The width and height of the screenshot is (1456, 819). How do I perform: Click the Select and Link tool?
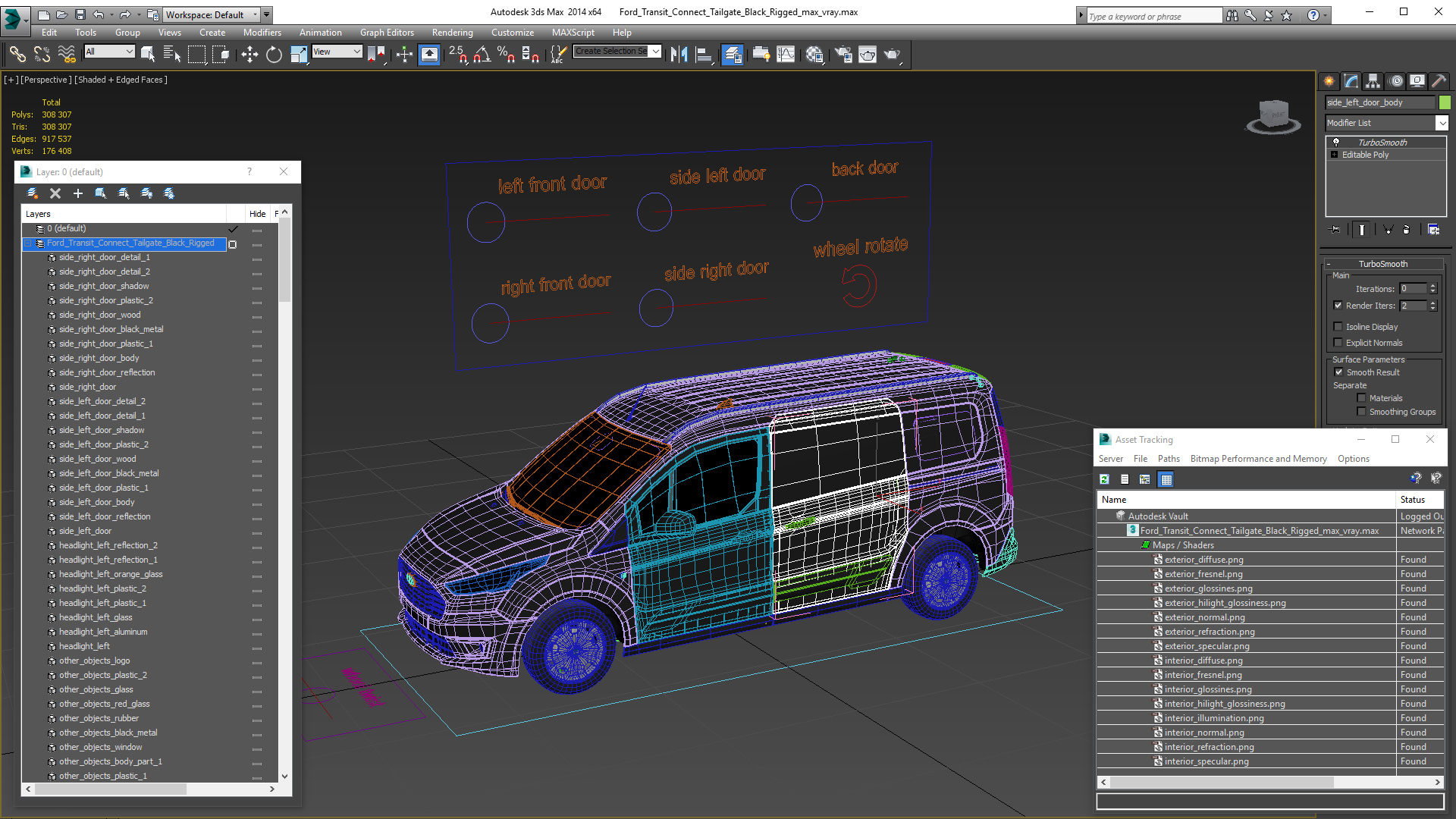(17, 54)
